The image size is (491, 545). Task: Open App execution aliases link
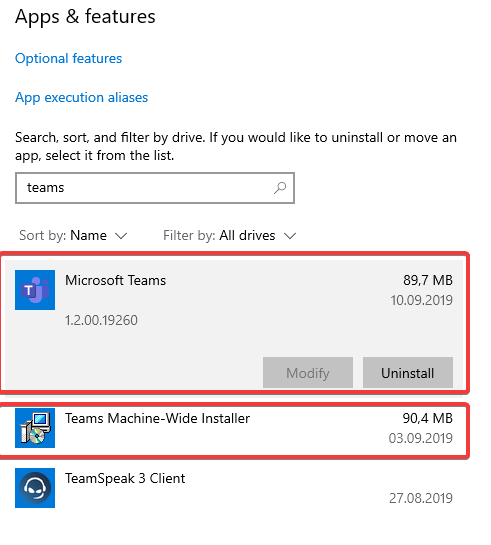pos(81,97)
